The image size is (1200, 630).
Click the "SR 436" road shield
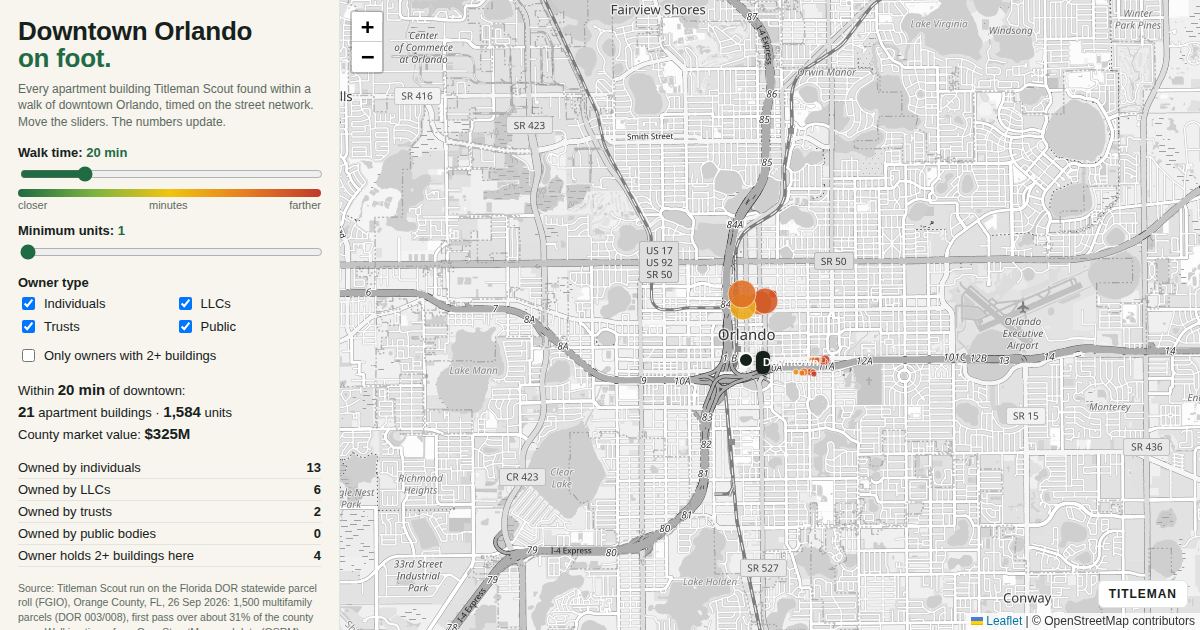(x=1147, y=447)
